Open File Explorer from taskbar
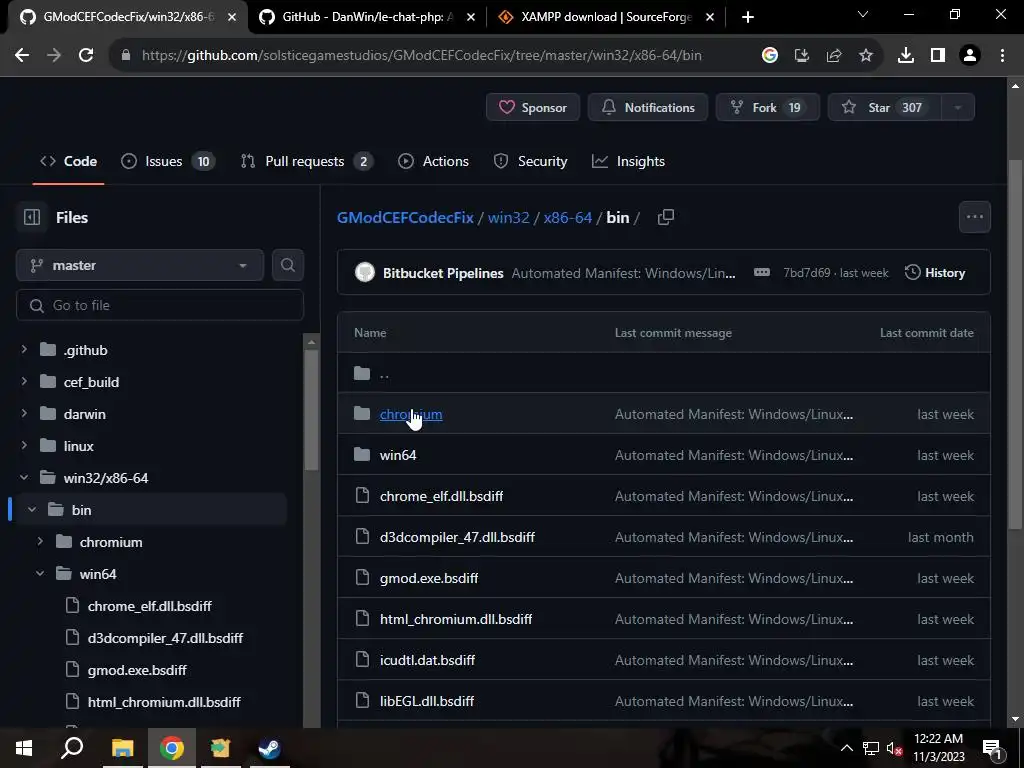 (x=122, y=748)
